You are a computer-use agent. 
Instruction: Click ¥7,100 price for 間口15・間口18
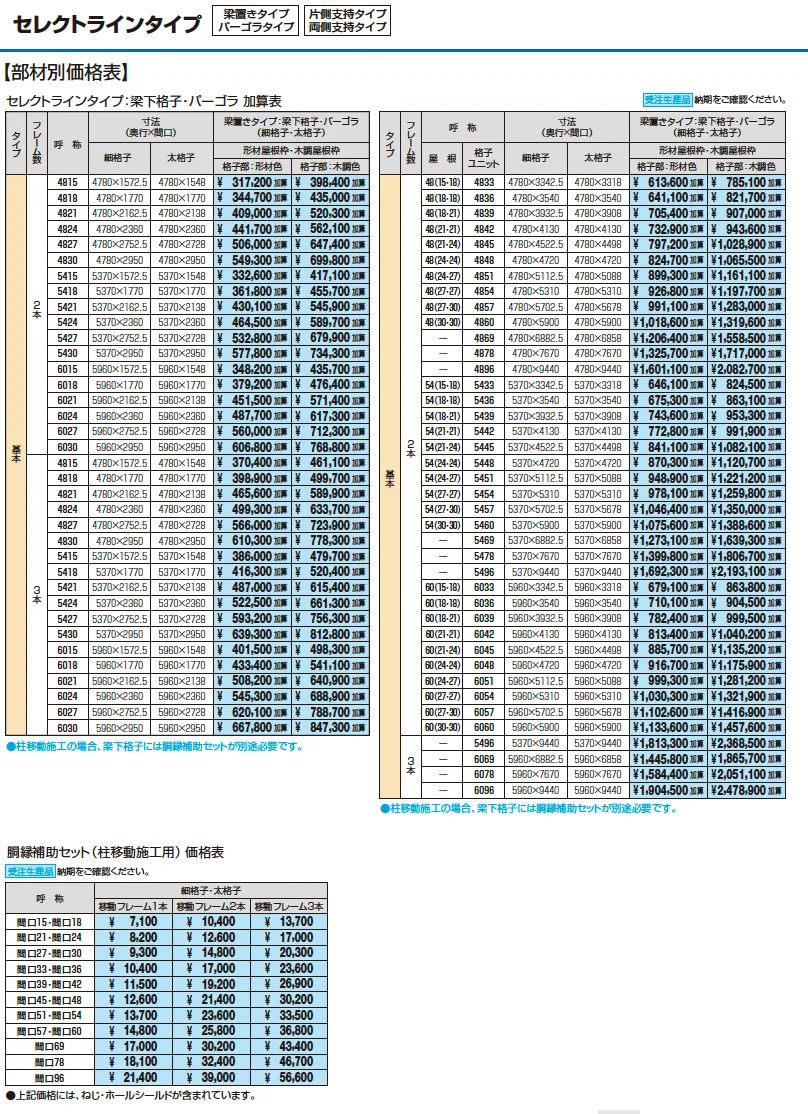[134, 922]
